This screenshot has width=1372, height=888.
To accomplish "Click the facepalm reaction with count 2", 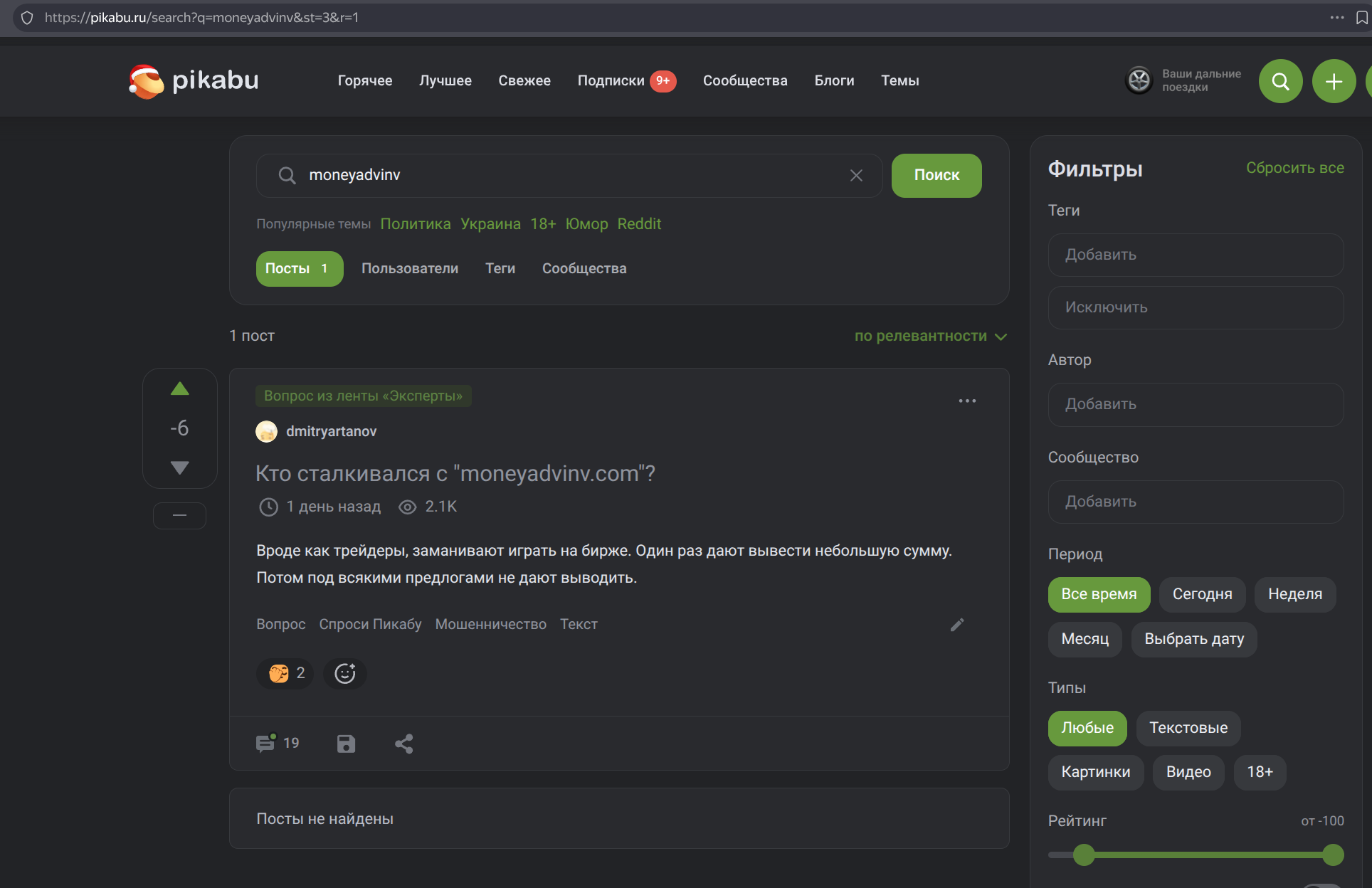I will [x=285, y=673].
